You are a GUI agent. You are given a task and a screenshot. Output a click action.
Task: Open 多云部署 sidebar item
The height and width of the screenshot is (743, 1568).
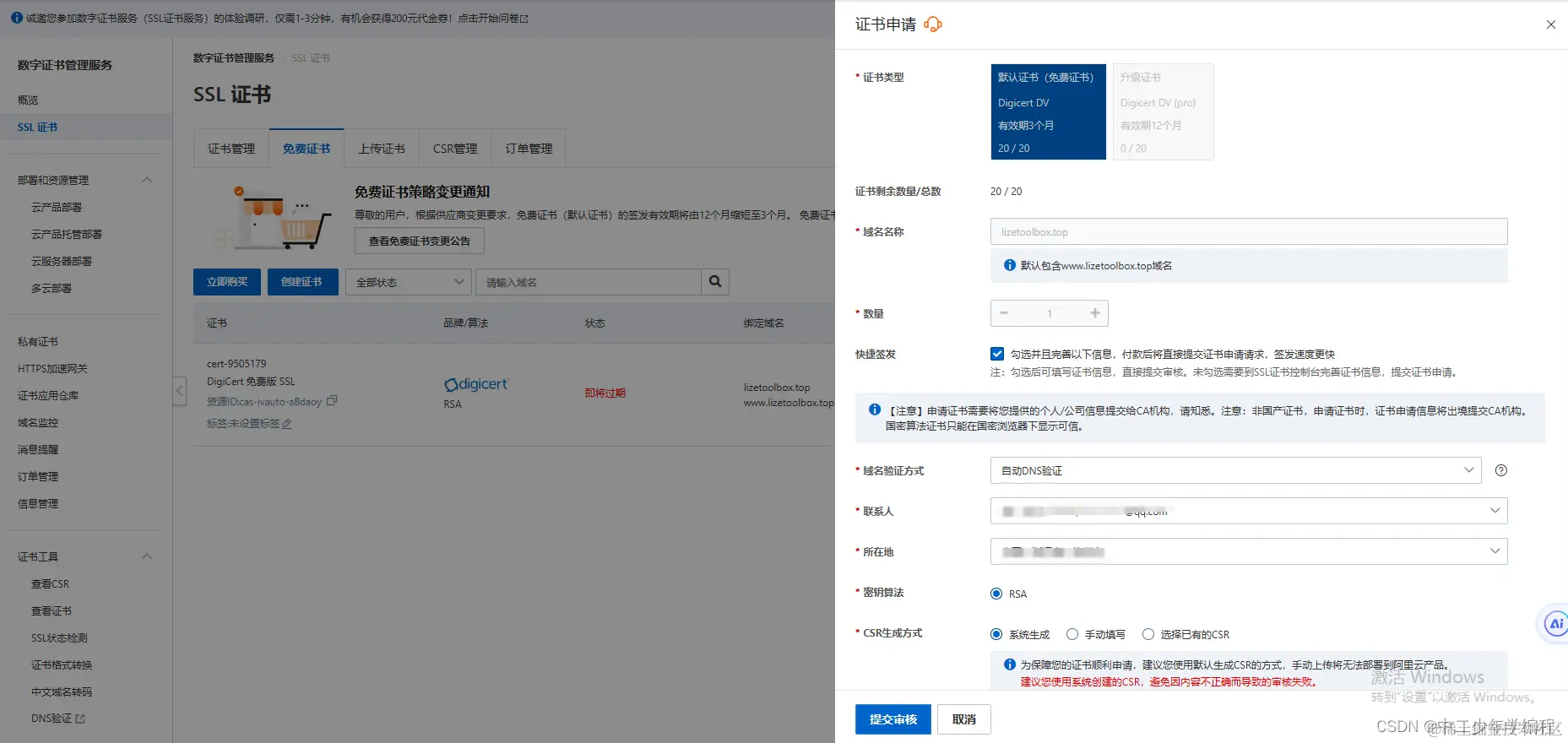52,288
